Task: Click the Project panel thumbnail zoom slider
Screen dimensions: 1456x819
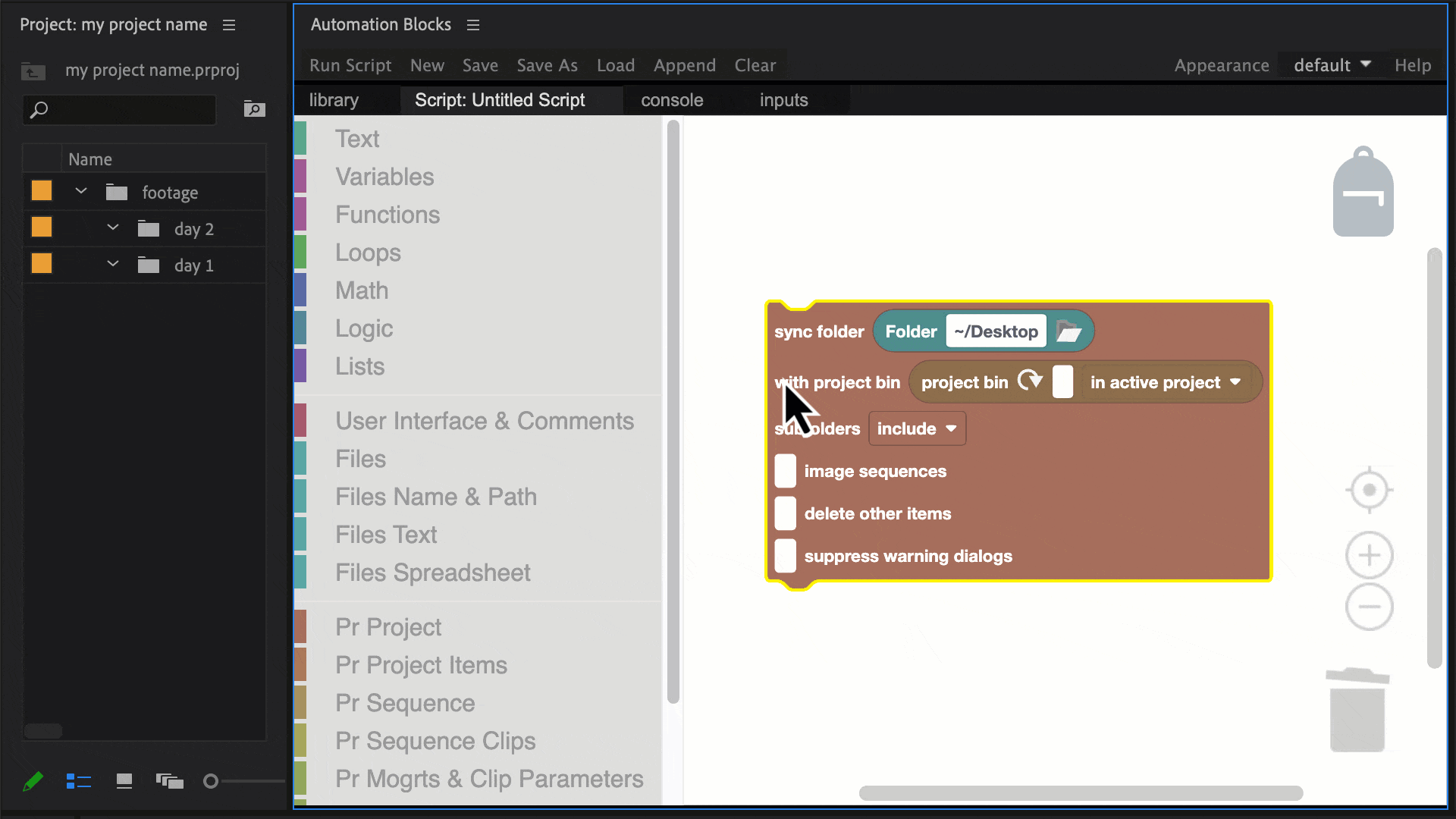Action: (x=244, y=781)
